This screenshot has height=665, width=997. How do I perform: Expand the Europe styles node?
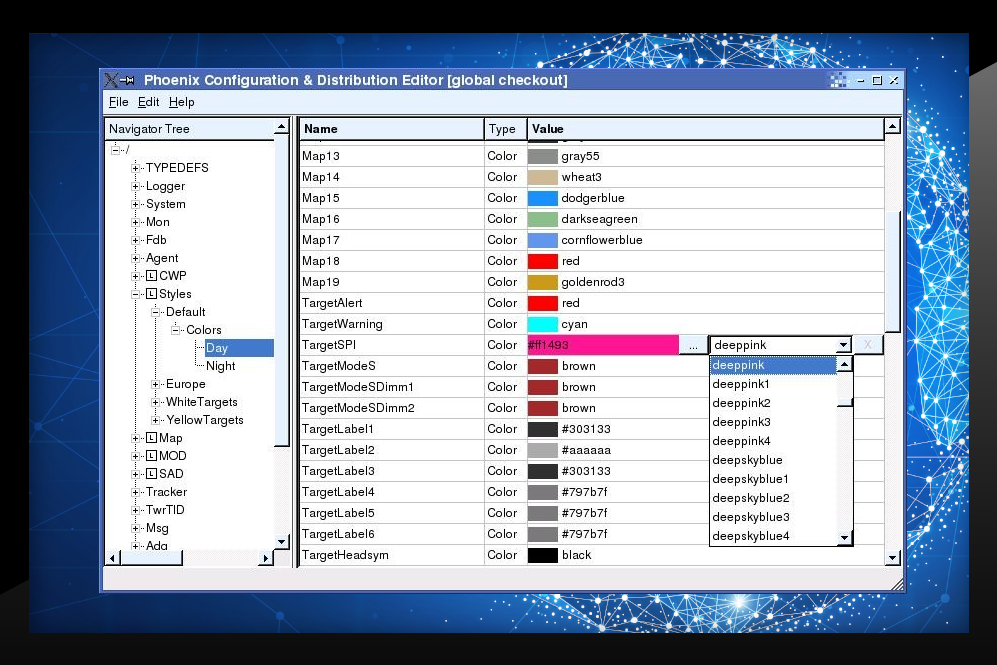(156, 384)
